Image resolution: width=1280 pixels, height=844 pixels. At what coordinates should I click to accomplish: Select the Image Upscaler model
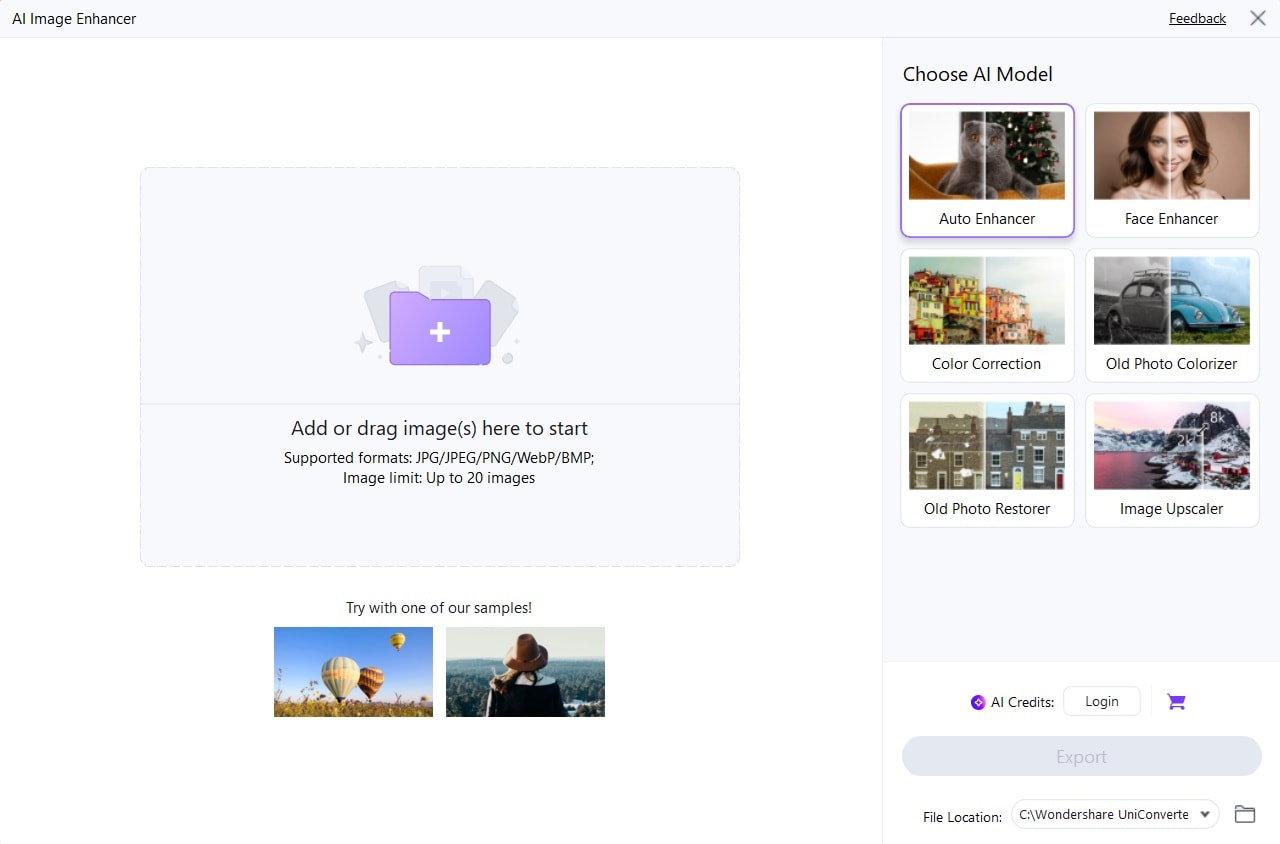coord(1172,461)
